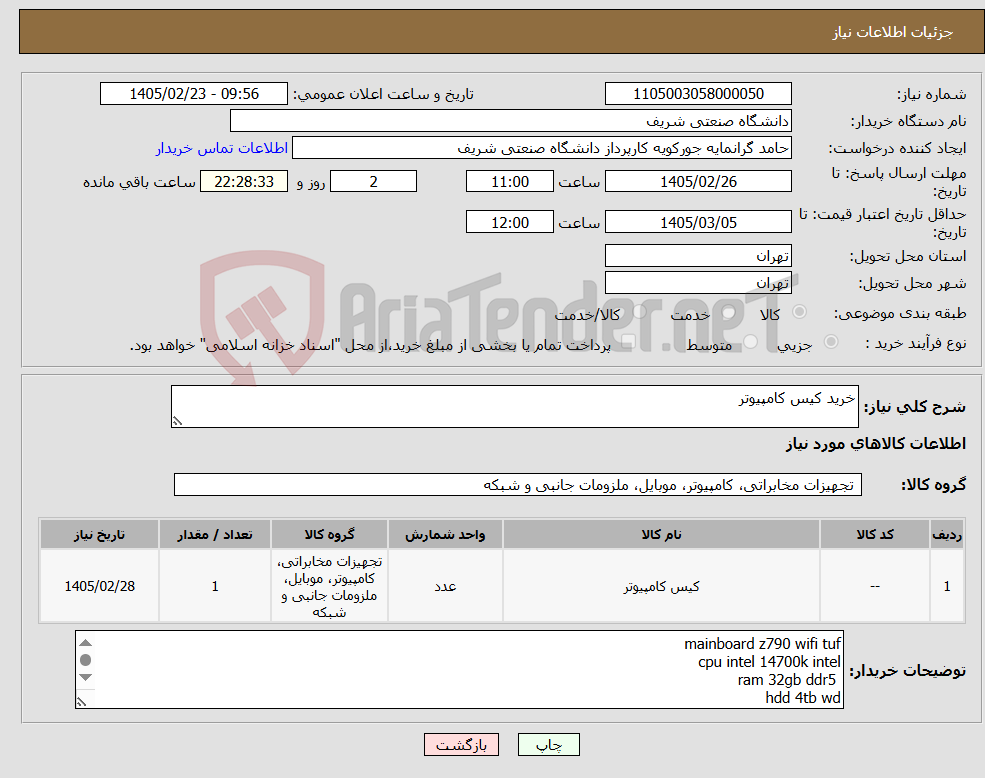985x778 pixels.
Task: Click the تاریخ نیاز column header
Action: pyautogui.click(x=99, y=534)
